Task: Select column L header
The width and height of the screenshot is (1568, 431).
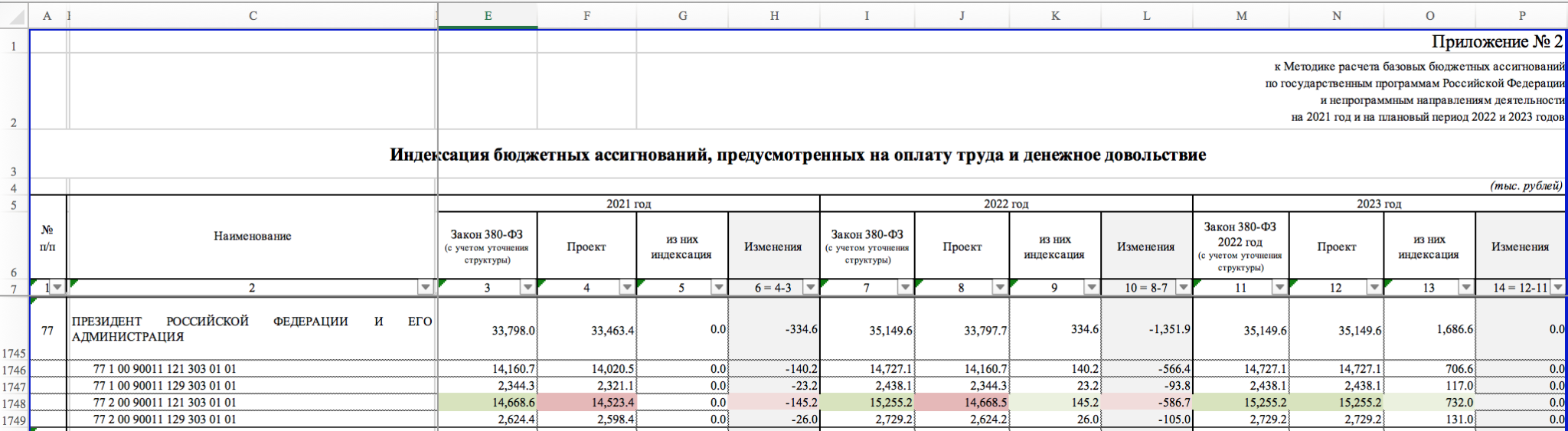Action: 1147,15
